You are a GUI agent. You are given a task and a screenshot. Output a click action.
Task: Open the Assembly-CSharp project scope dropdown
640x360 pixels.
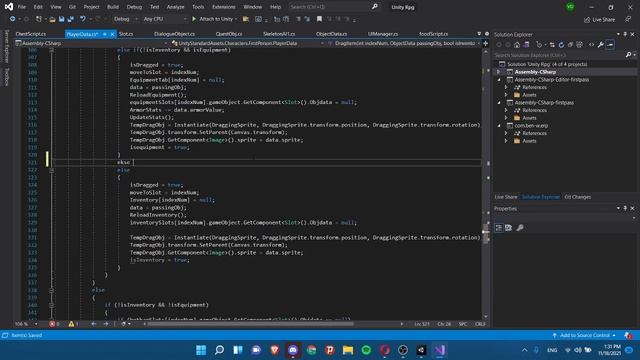click(x=92, y=43)
